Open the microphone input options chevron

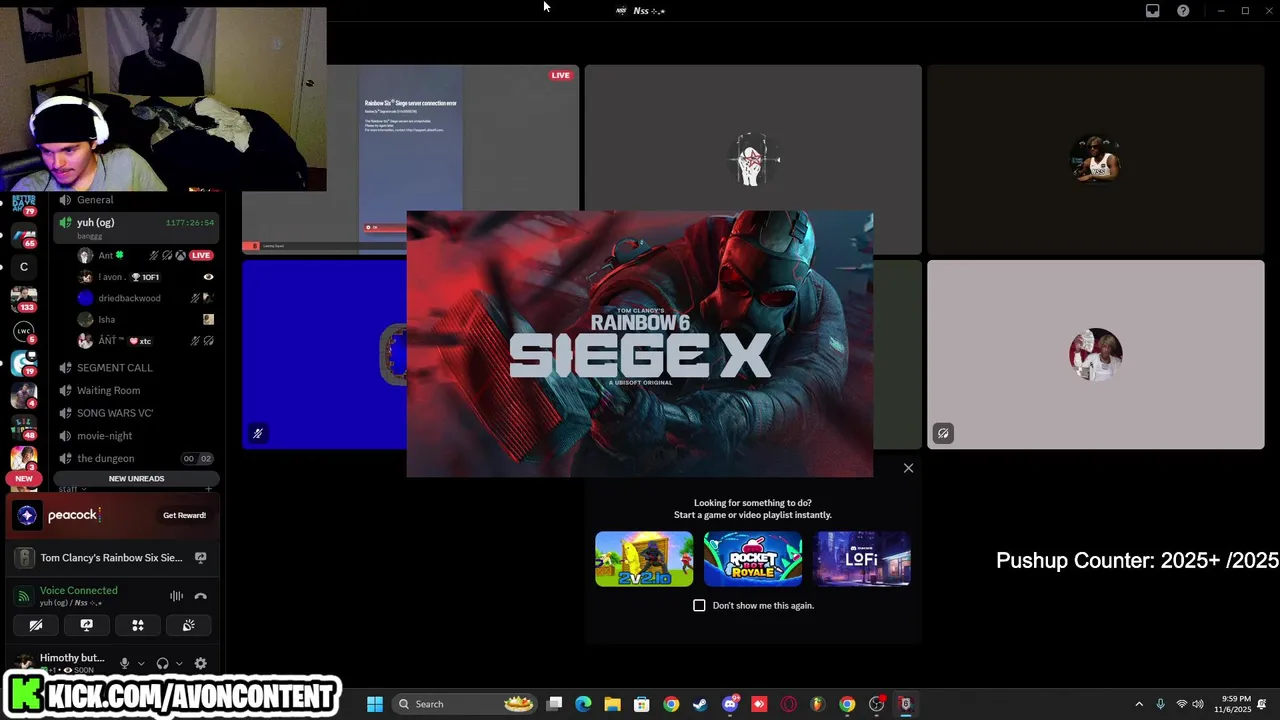pyautogui.click(x=141, y=663)
